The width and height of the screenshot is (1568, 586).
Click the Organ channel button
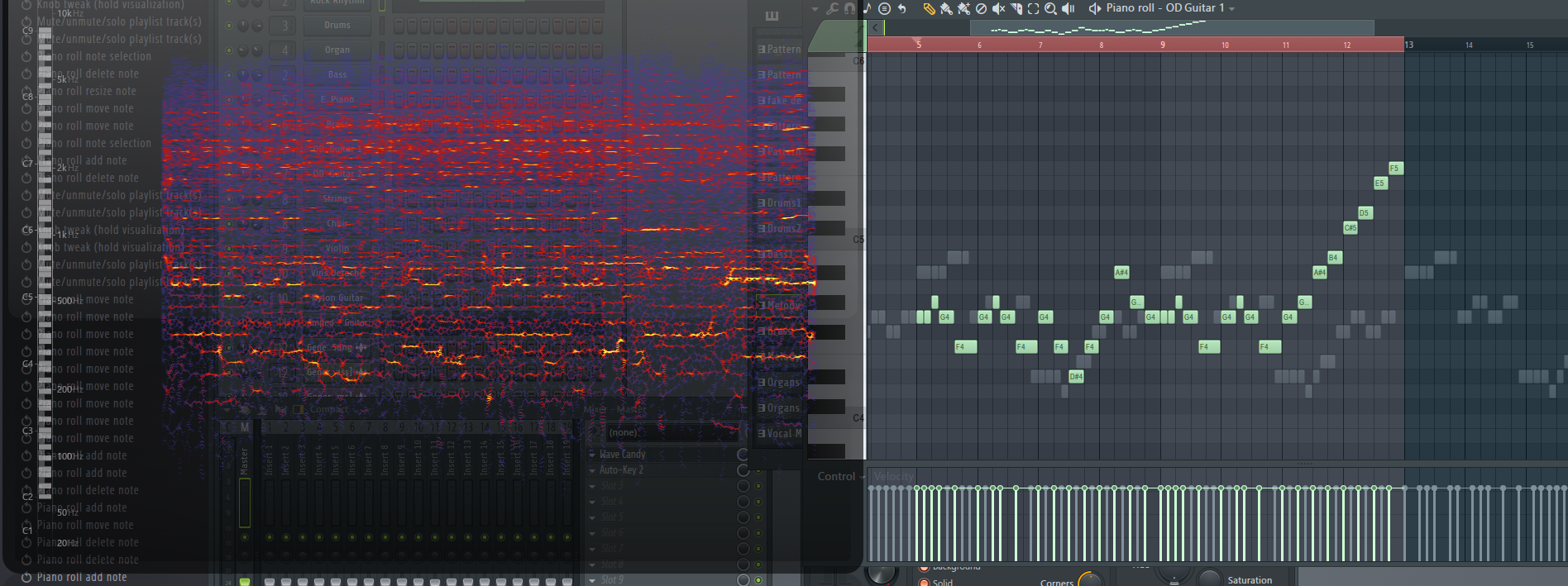pyautogui.click(x=337, y=50)
